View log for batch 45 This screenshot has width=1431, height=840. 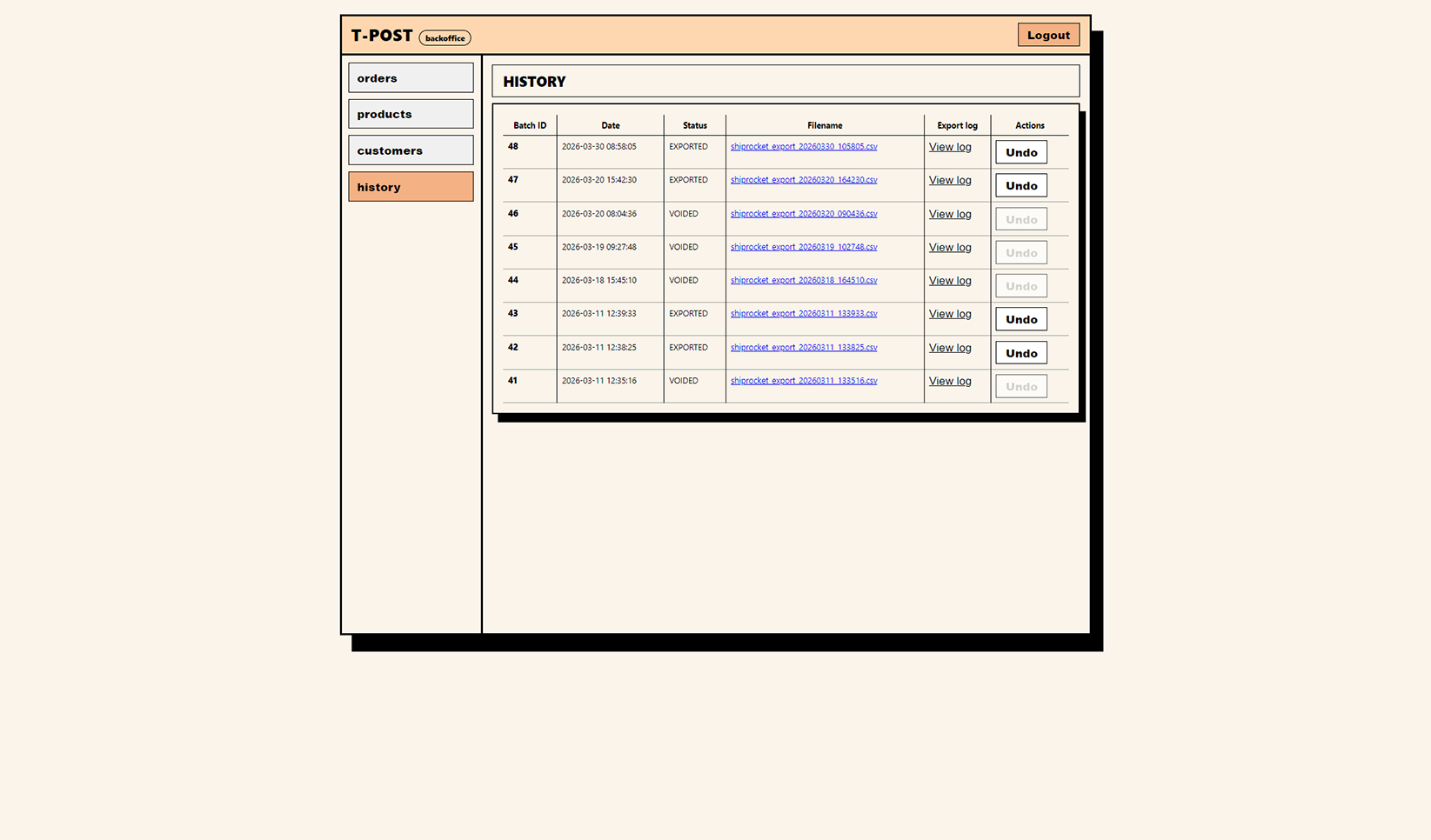click(950, 247)
